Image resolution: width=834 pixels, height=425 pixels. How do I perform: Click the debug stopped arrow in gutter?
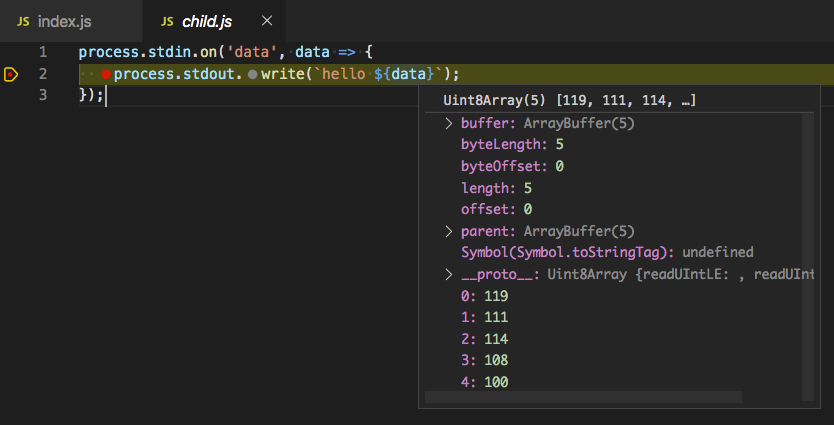(11, 74)
